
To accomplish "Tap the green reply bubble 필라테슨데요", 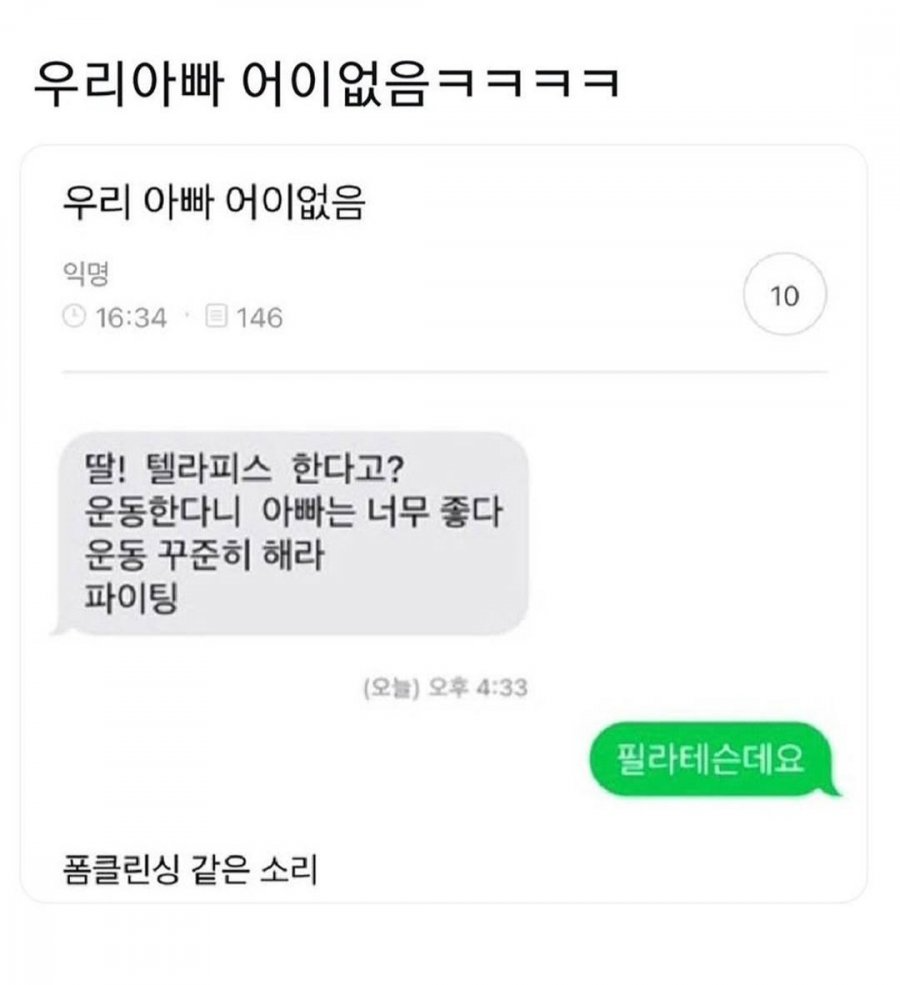I will tap(713, 759).
